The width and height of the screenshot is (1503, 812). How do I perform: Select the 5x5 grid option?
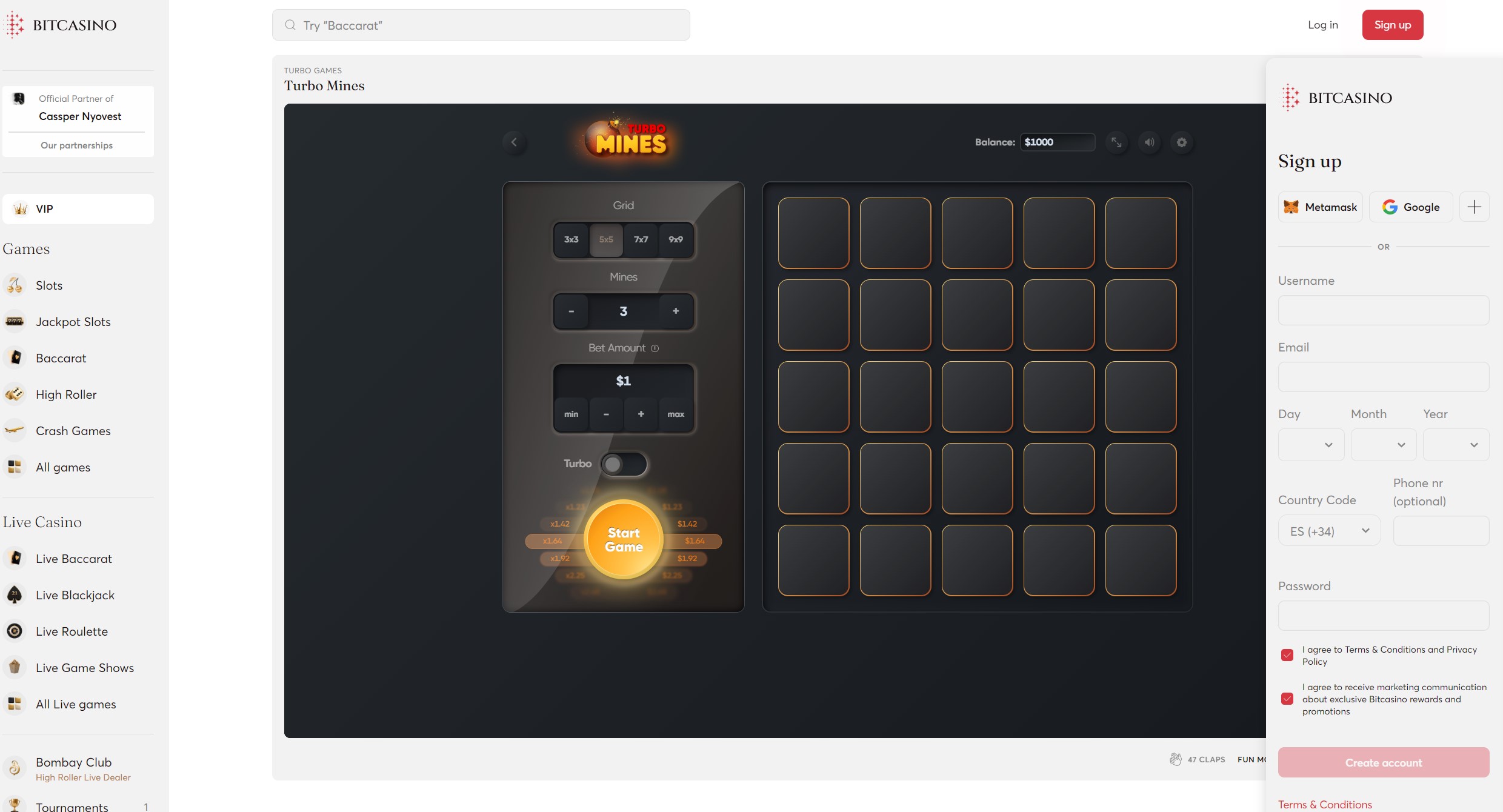pyautogui.click(x=606, y=239)
